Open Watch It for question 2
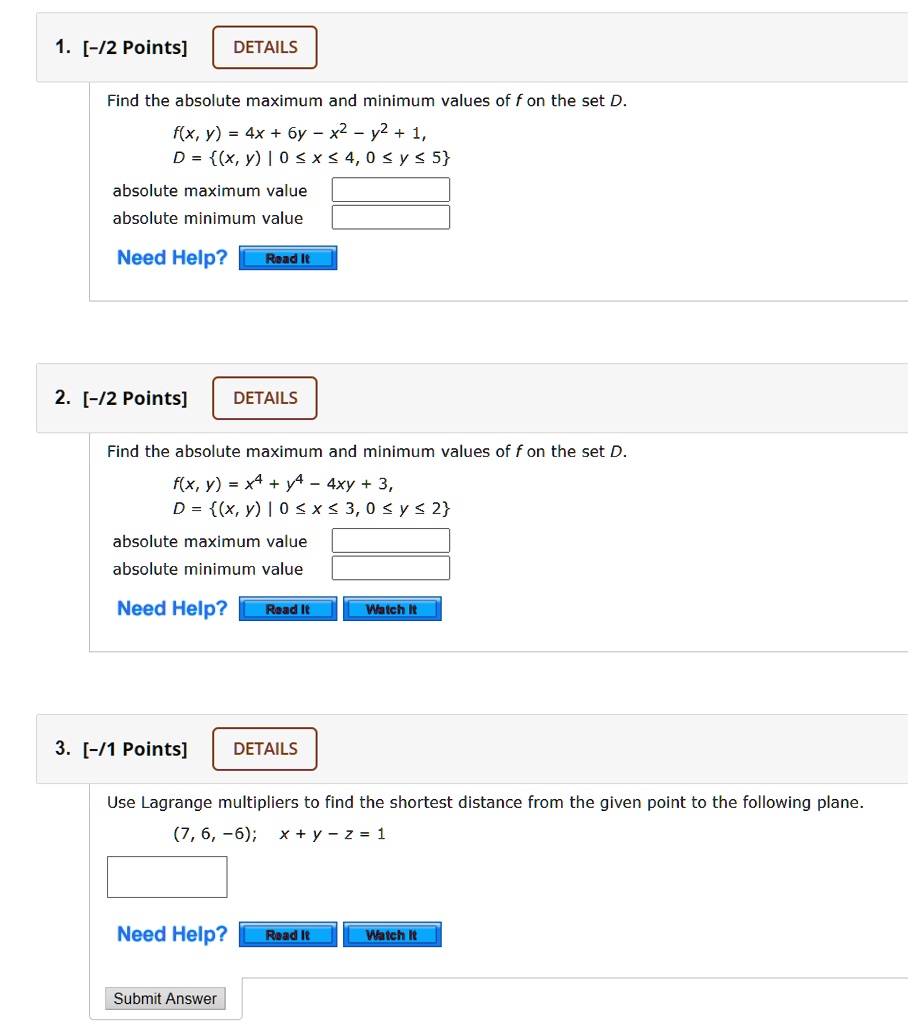The height and width of the screenshot is (1024, 908). 392,608
